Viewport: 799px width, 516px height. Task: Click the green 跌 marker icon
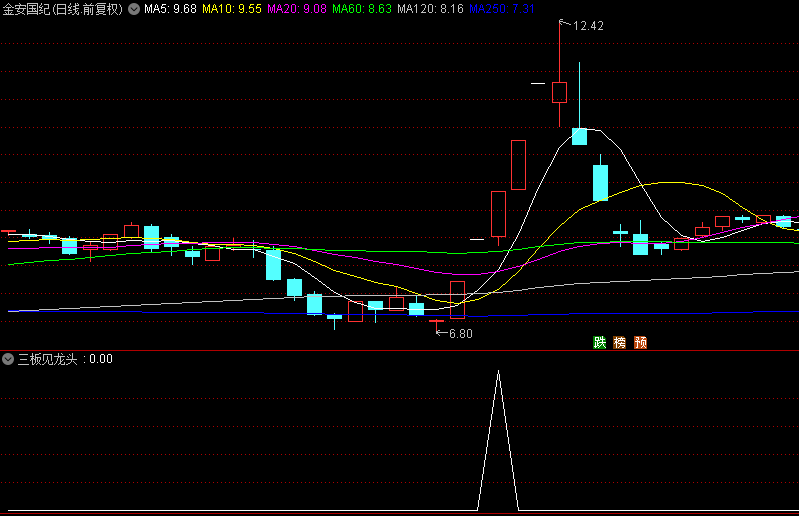click(600, 342)
